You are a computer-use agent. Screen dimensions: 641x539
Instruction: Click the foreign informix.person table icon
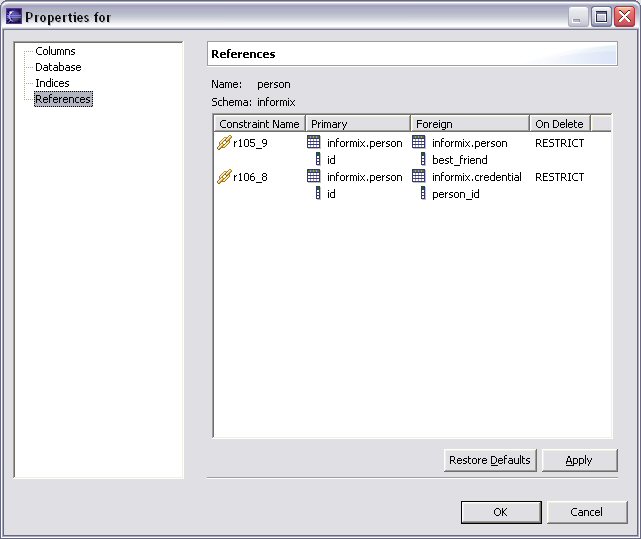pyautogui.click(x=419, y=143)
